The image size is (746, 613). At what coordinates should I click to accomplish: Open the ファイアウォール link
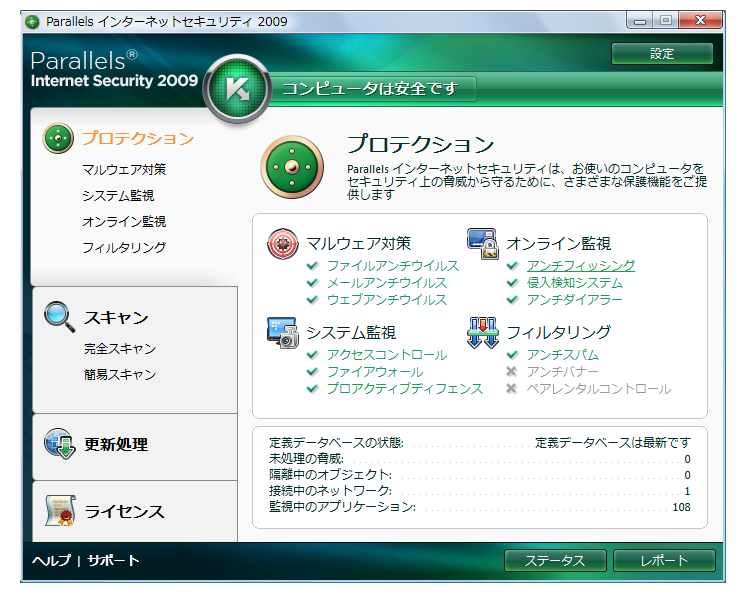pyautogui.click(x=375, y=372)
